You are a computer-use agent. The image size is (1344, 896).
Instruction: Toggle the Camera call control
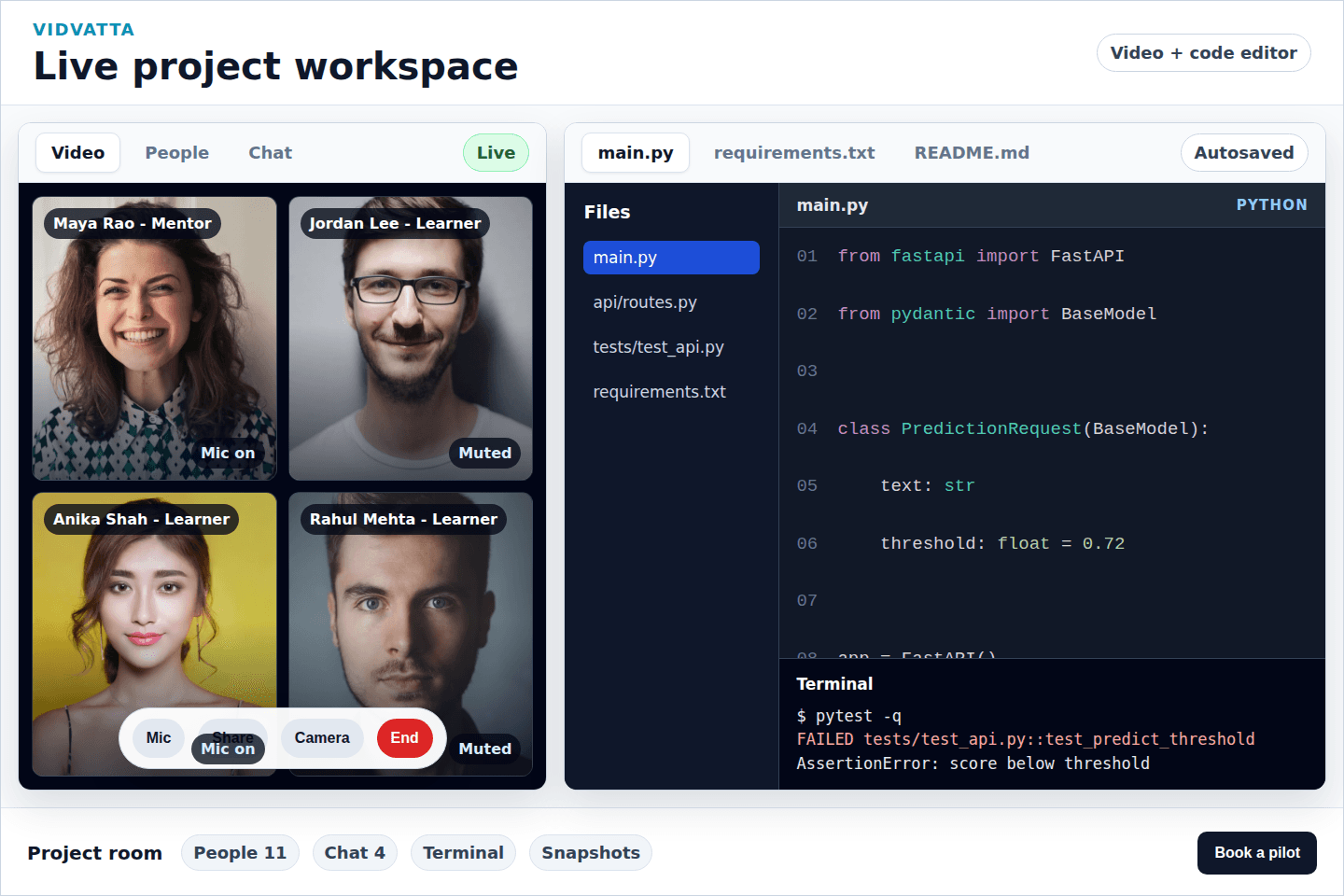(x=322, y=737)
